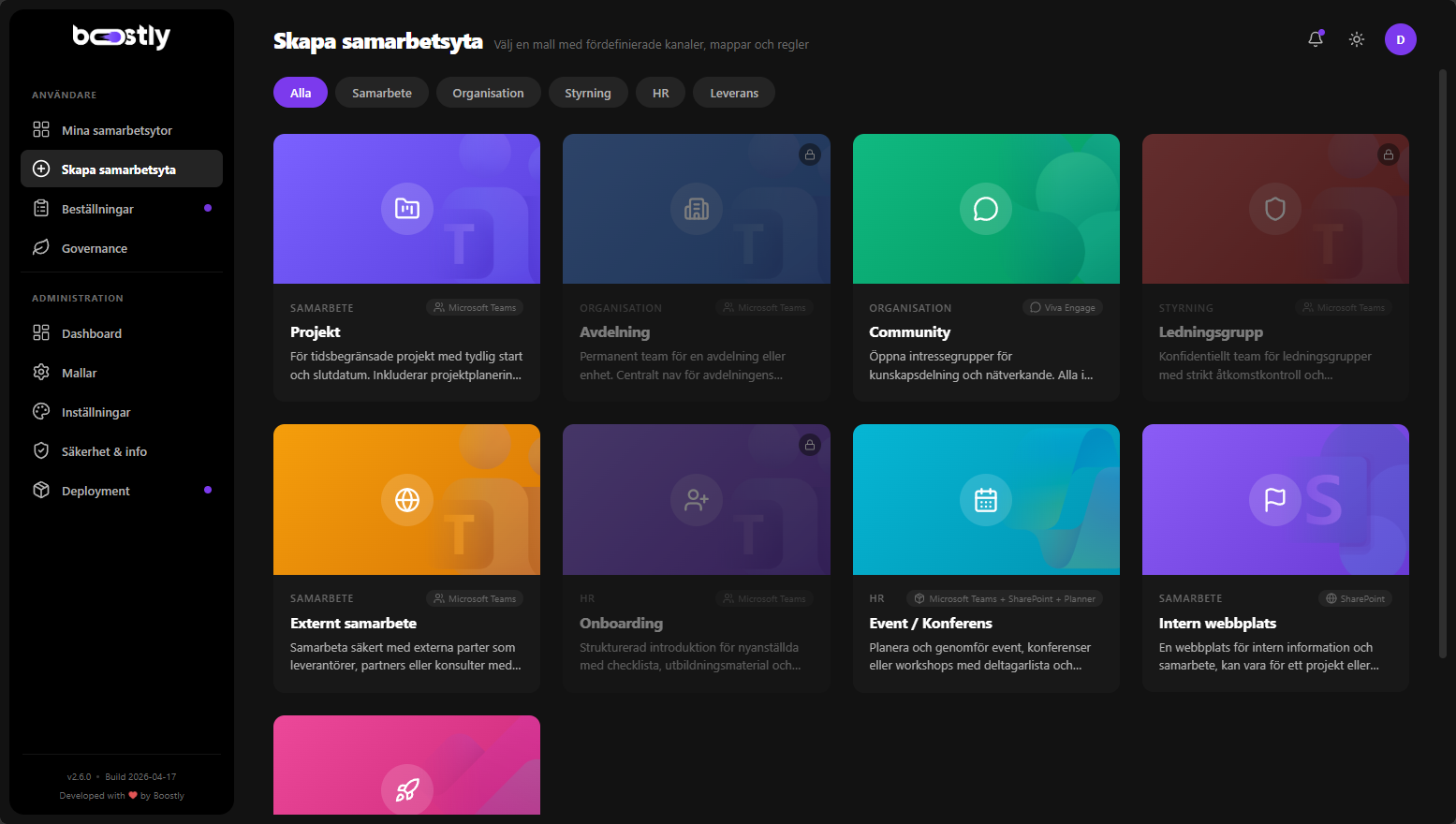Filter templates by Organisation

[488, 93]
